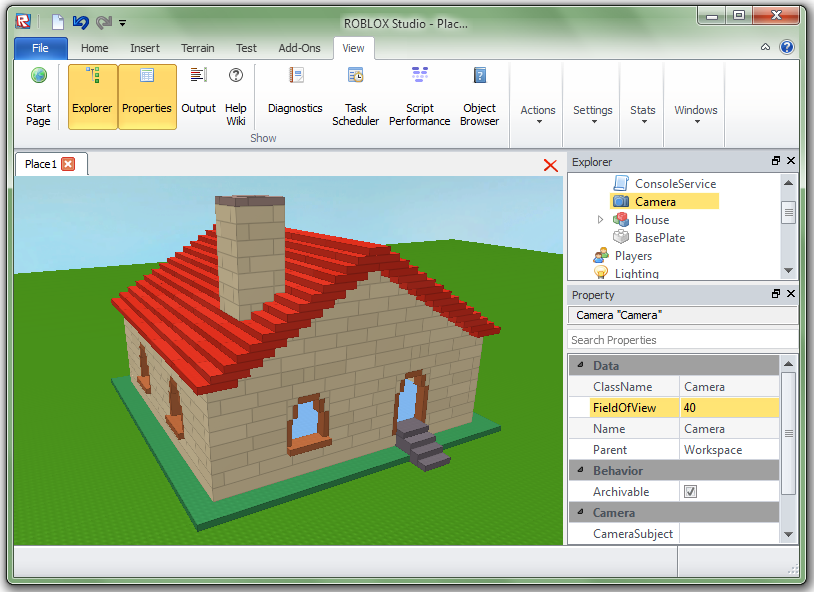Click the Search Properties field
The image size is (814, 592).
pos(682,340)
